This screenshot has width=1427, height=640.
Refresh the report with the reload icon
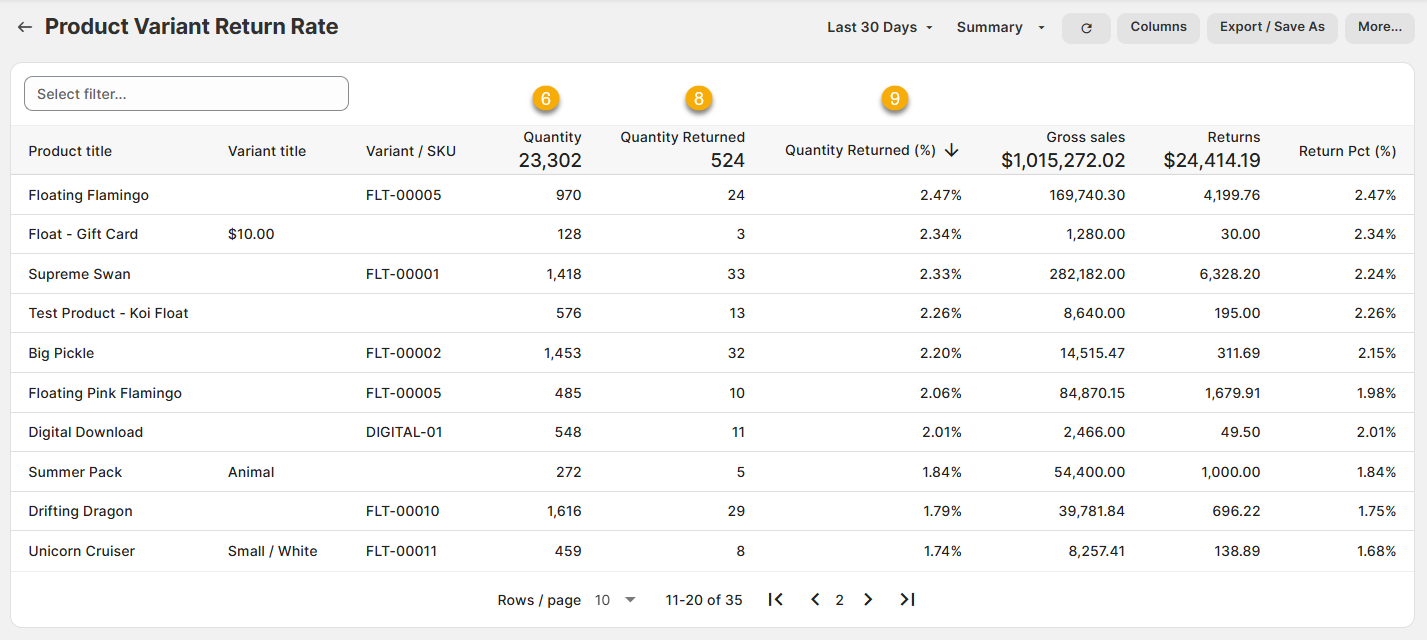coord(1086,28)
